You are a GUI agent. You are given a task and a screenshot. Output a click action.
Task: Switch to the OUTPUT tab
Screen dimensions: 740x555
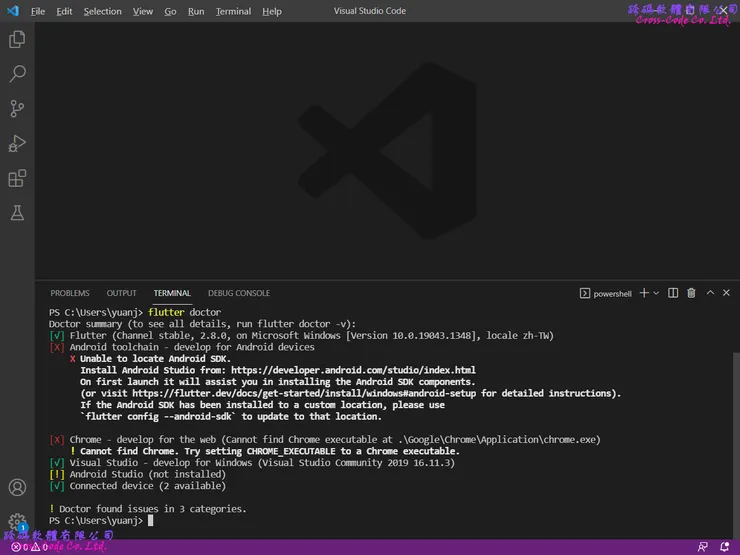coord(121,293)
